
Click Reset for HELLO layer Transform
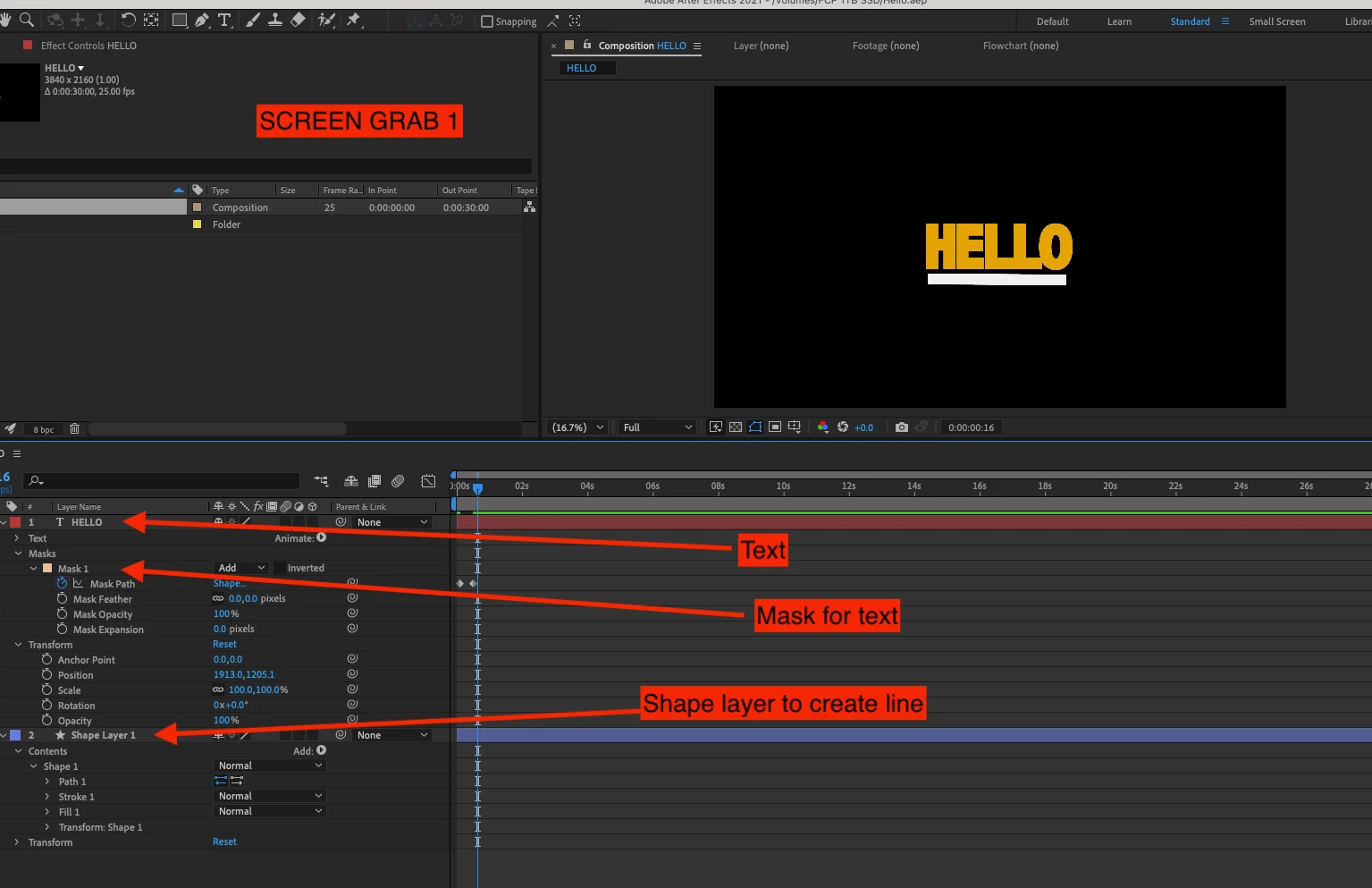tap(224, 644)
